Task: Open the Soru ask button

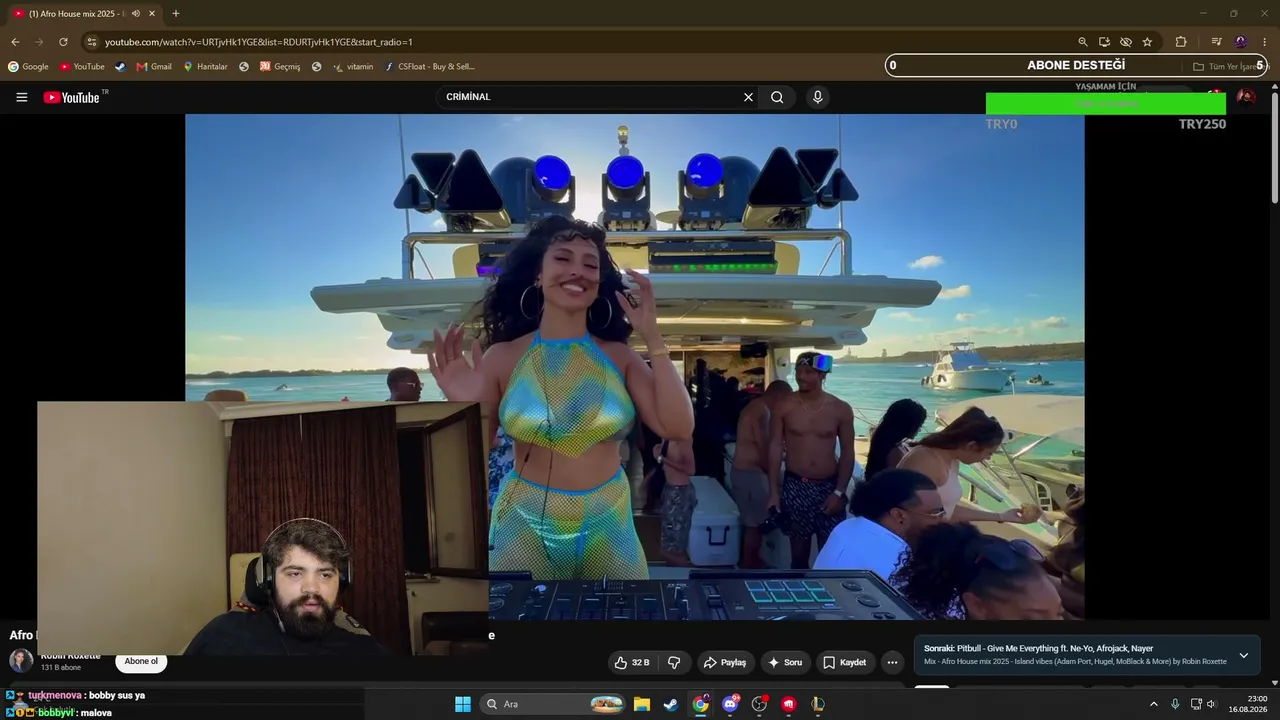Action: point(785,662)
